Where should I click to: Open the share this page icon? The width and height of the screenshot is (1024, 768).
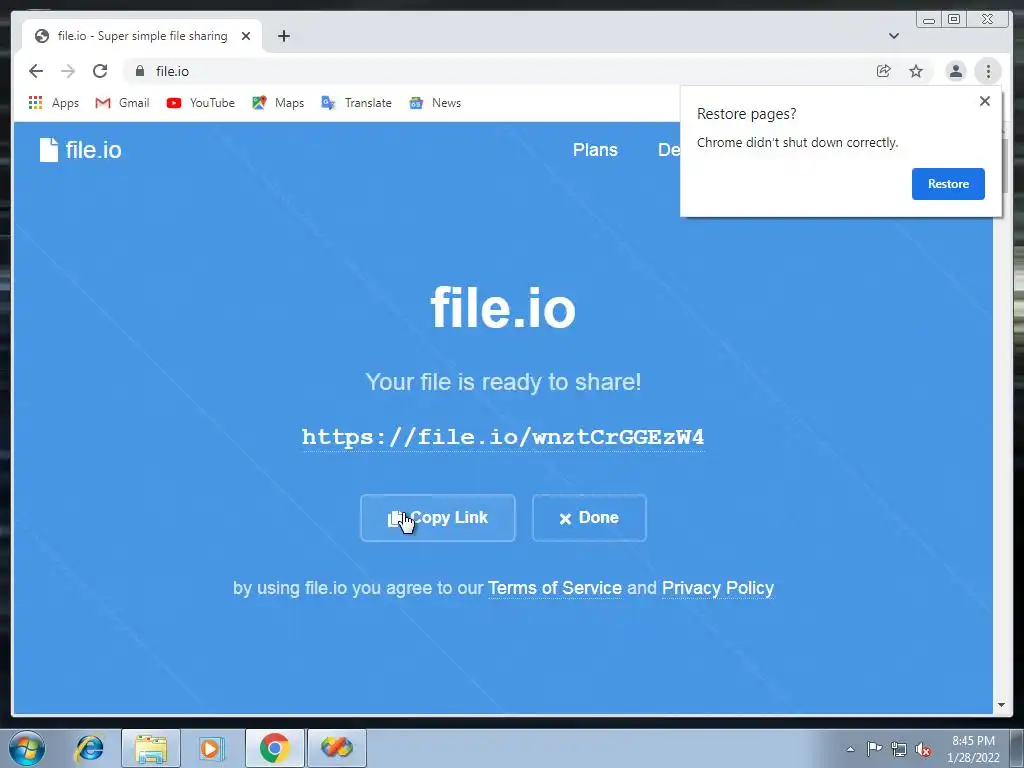pos(884,71)
